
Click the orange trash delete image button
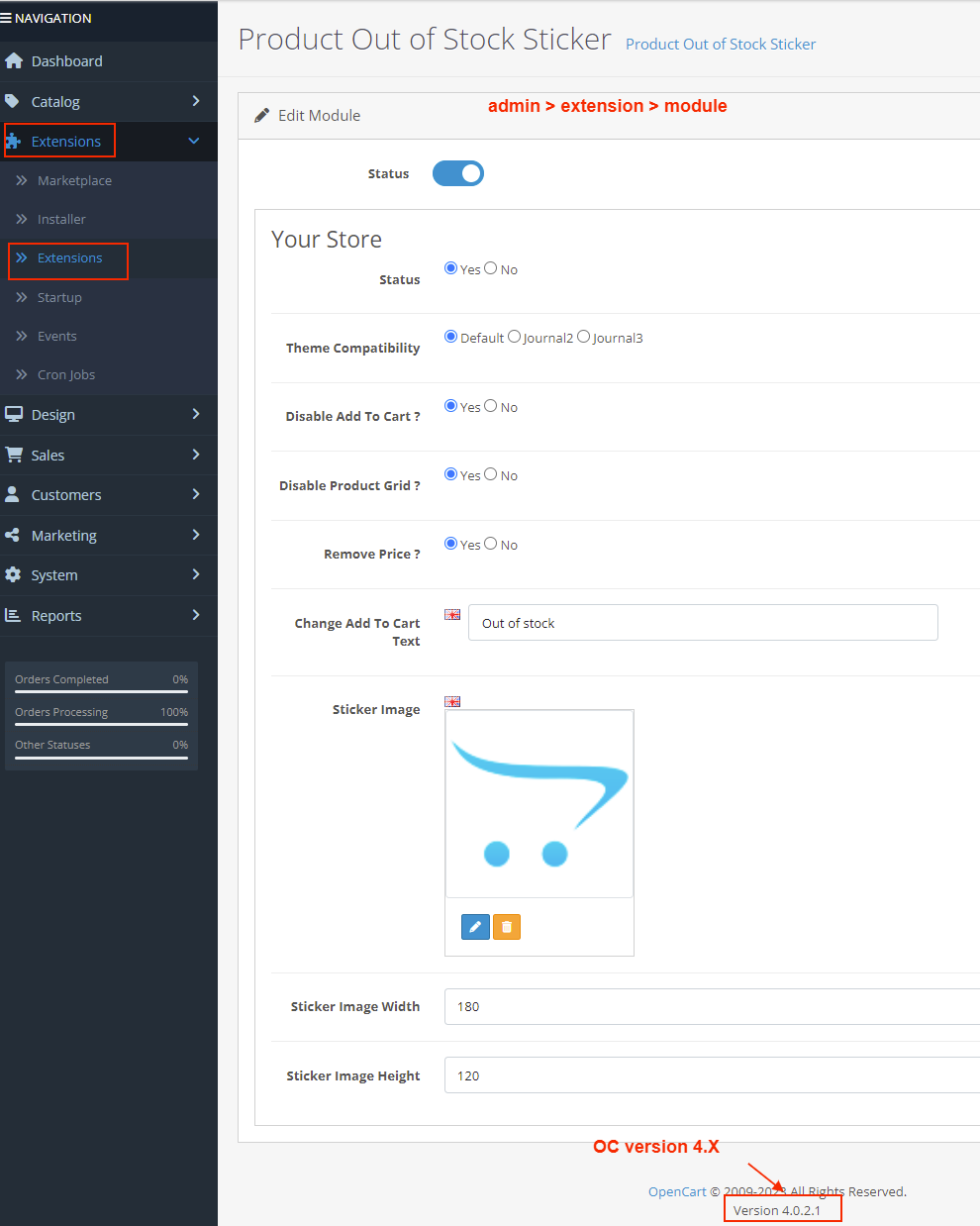click(x=507, y=927)
